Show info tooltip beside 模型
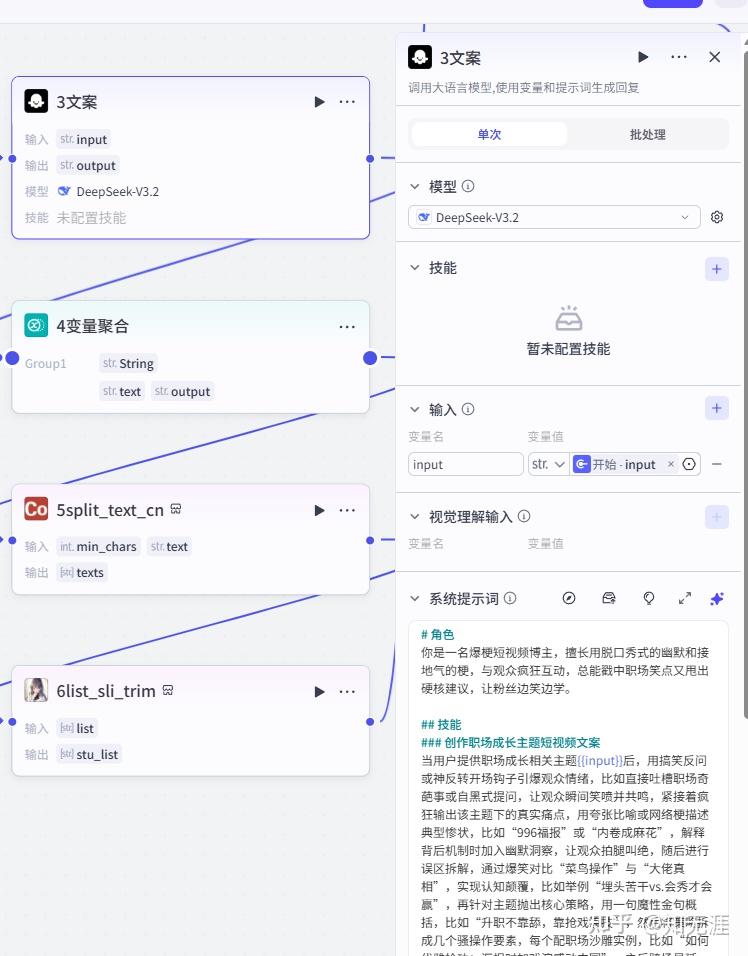748x956 pixels. point(468,187)
